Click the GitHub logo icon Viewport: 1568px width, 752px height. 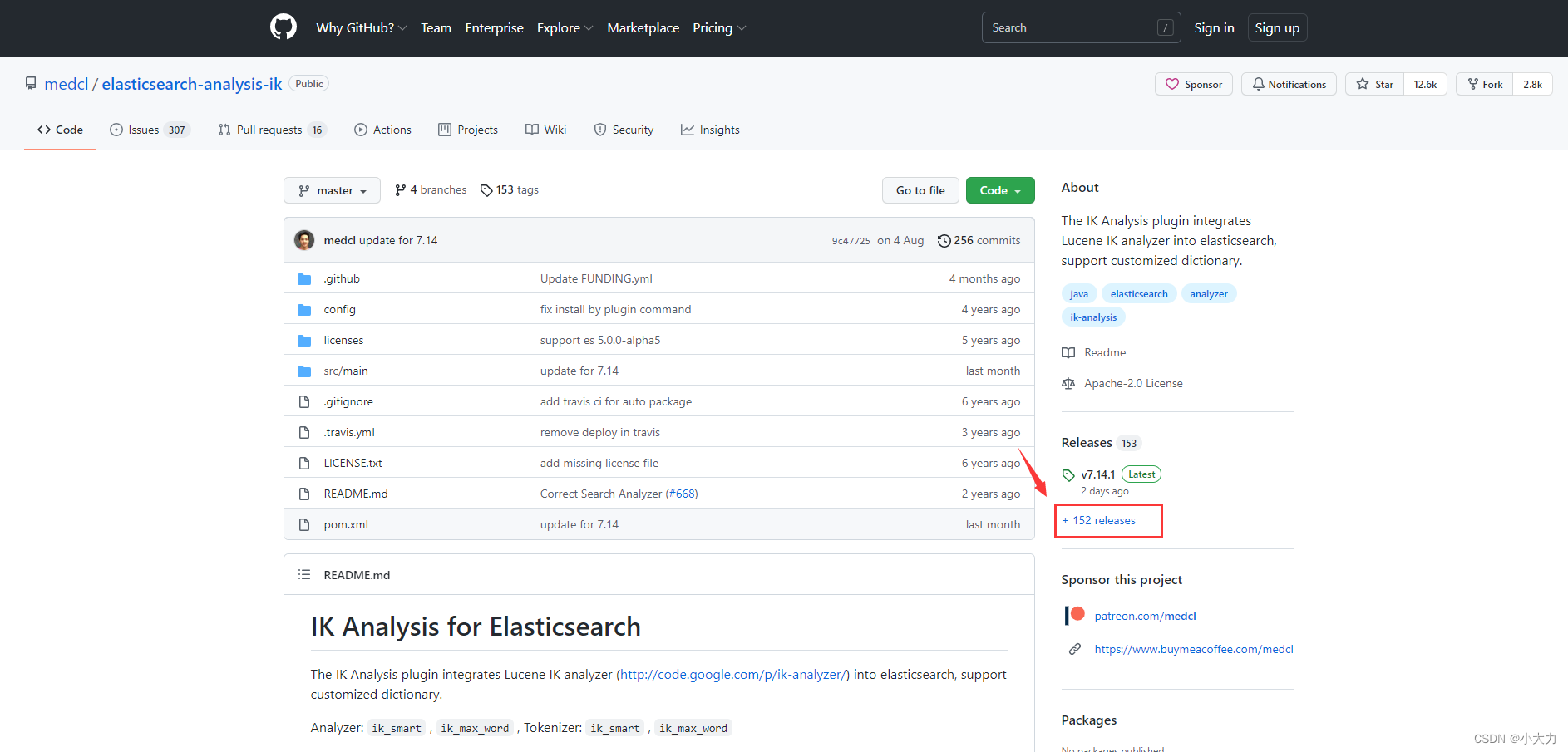pyautogui.click(x=284, y=27)
